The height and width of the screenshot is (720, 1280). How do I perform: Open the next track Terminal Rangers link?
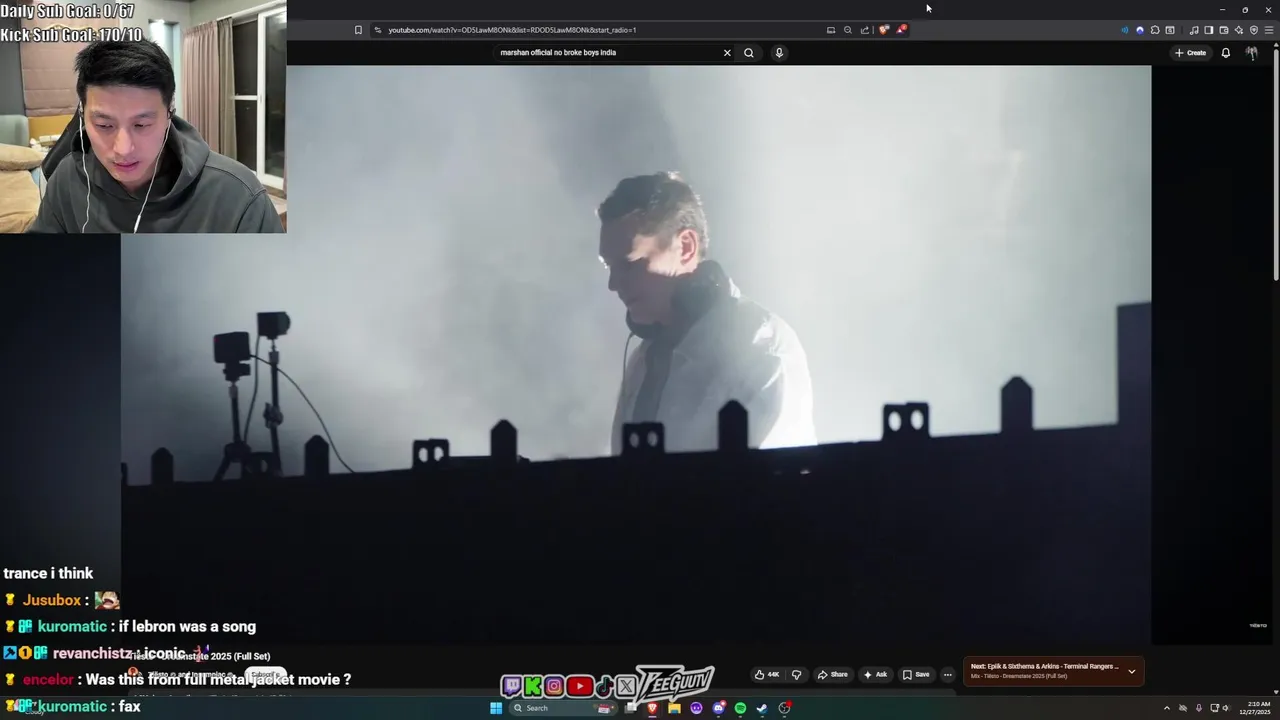tap(1044, 666)
